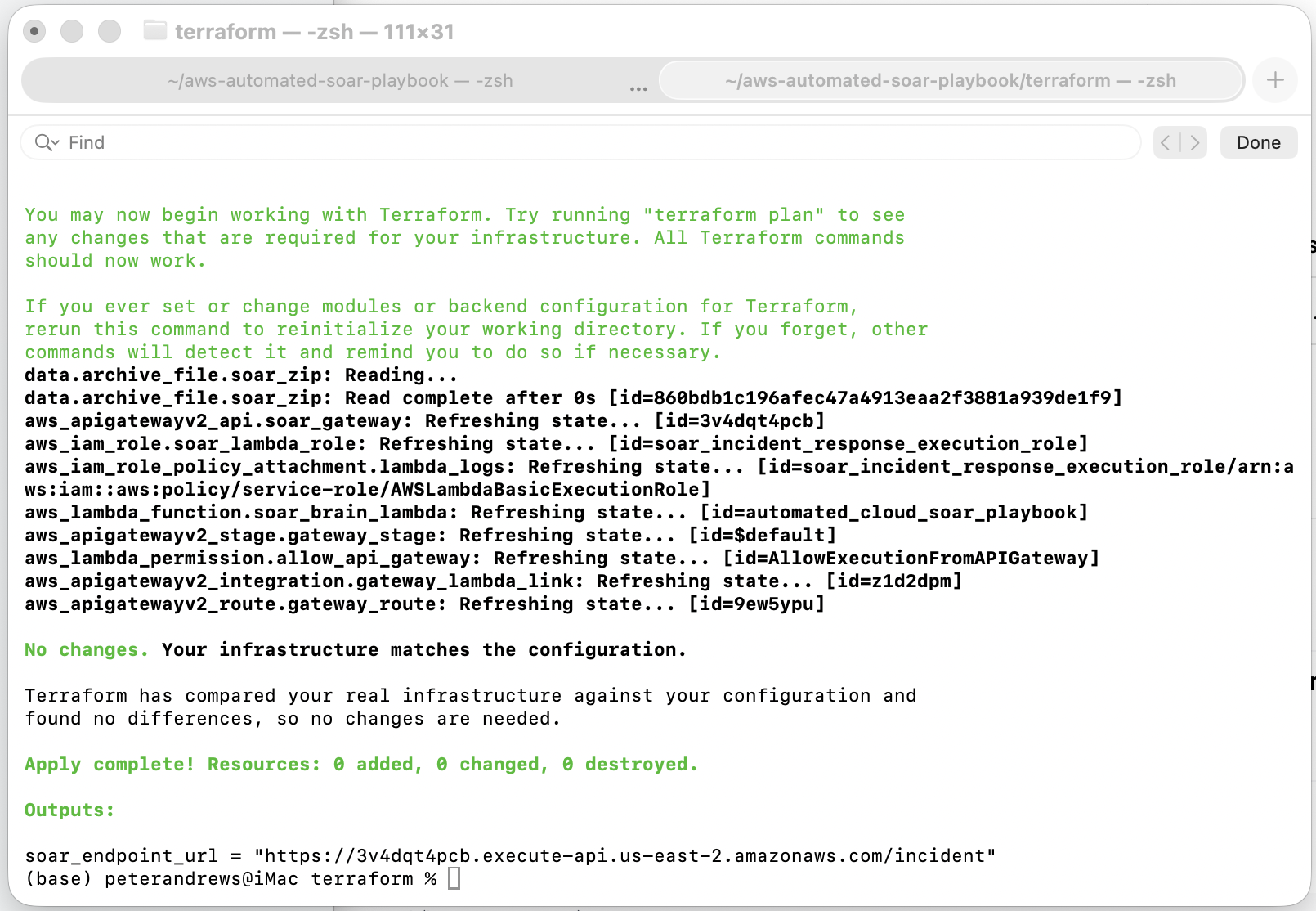The height and width of the screenshot is (911, 1316).
Task: Zoom the Terminal window with the third button
Action: tap(110, 32)
